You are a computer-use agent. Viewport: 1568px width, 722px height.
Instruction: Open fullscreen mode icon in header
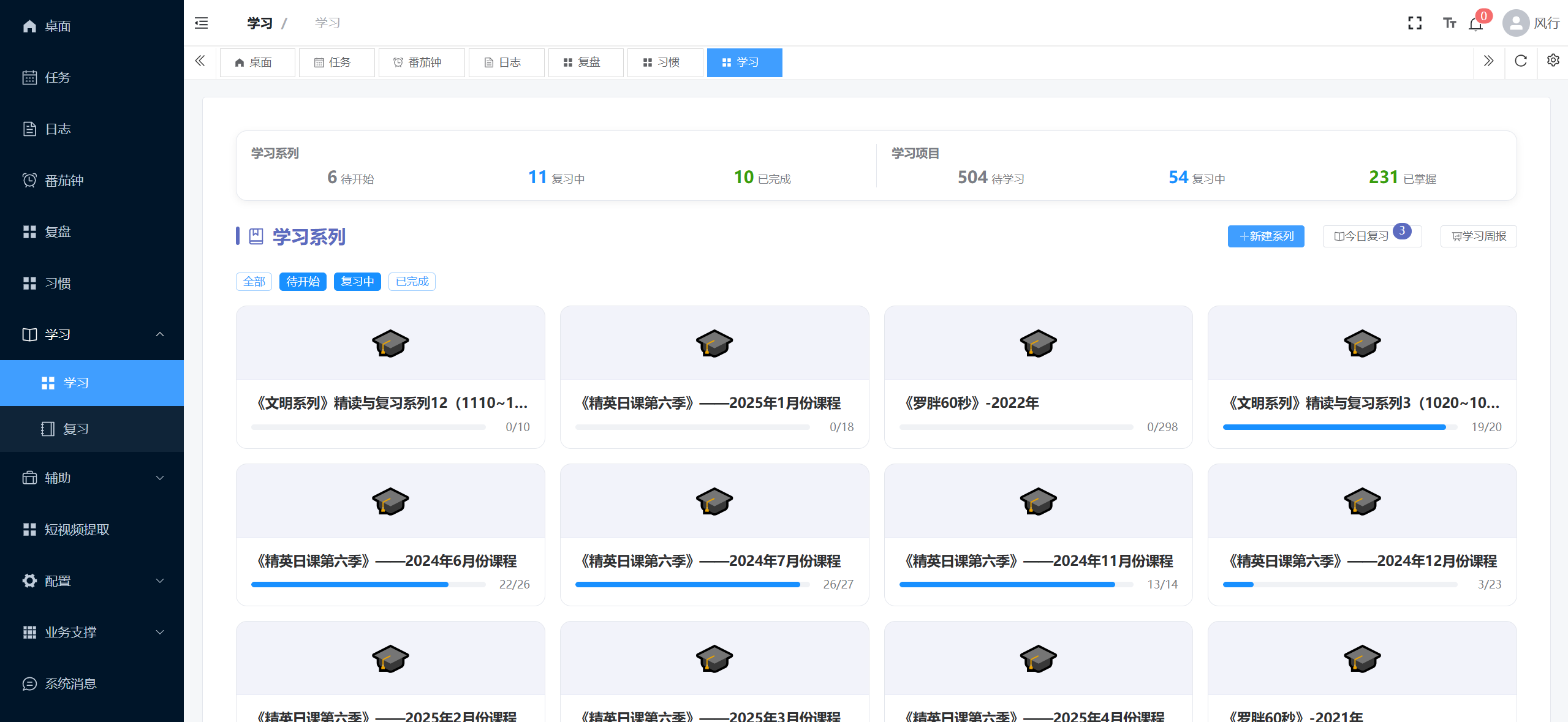point(1415,23)
